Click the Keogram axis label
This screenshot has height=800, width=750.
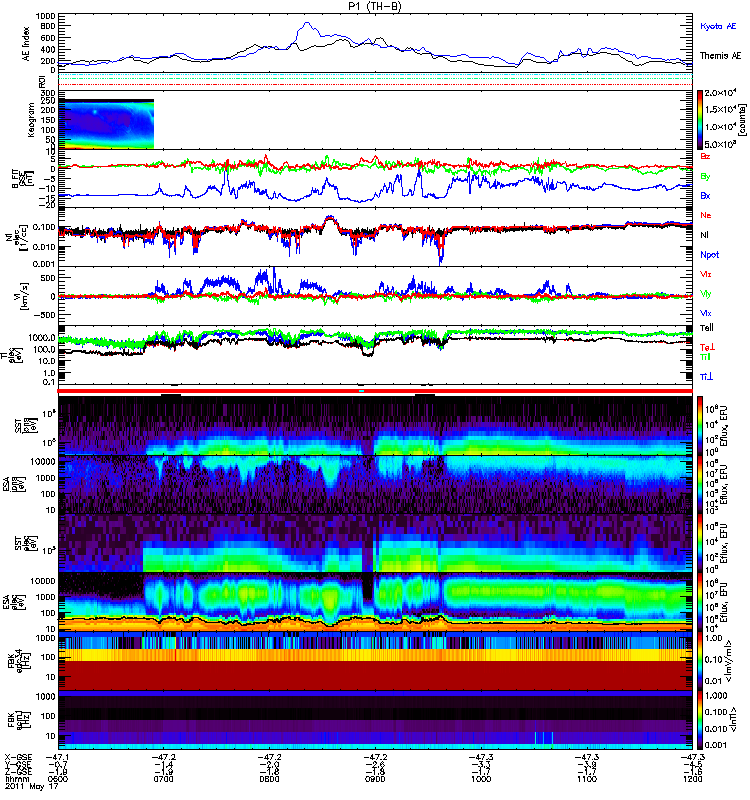tap(31, 119)
